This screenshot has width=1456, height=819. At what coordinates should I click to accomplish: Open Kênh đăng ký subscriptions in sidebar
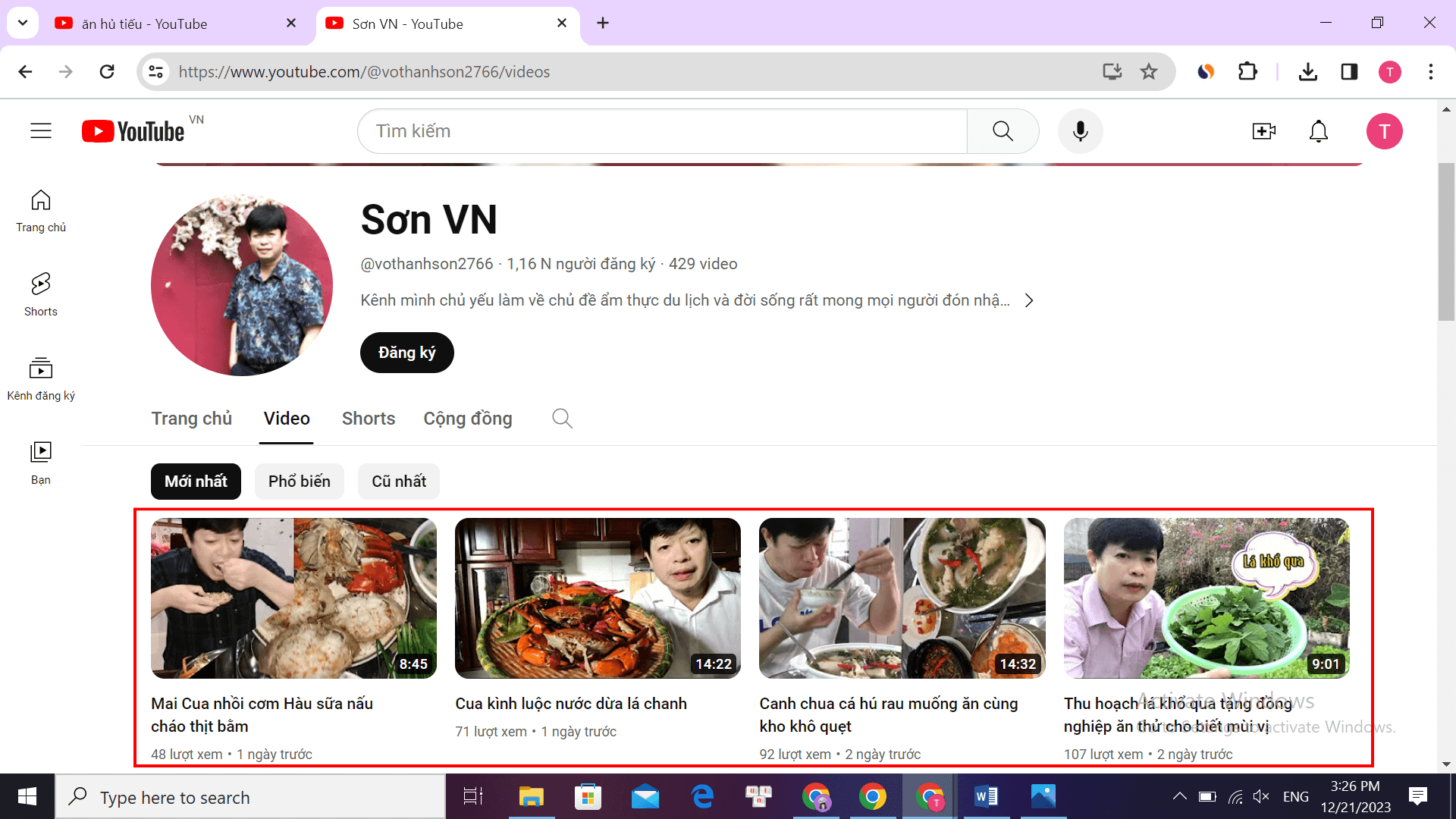tap(41, 378)
